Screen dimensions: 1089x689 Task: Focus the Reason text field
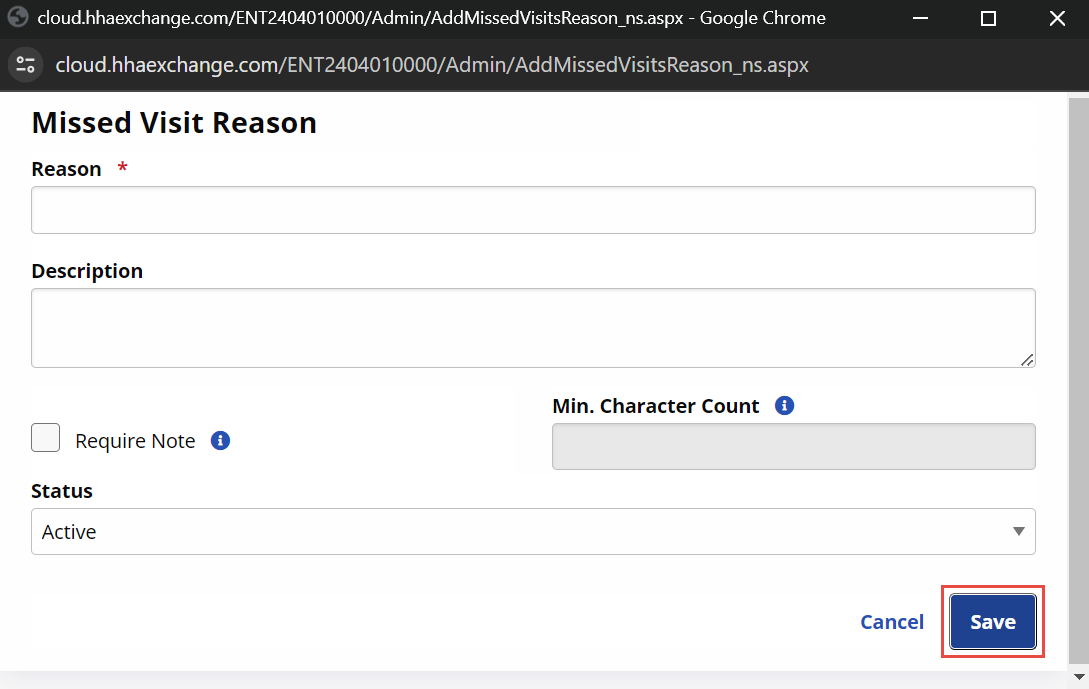[532, 210]
